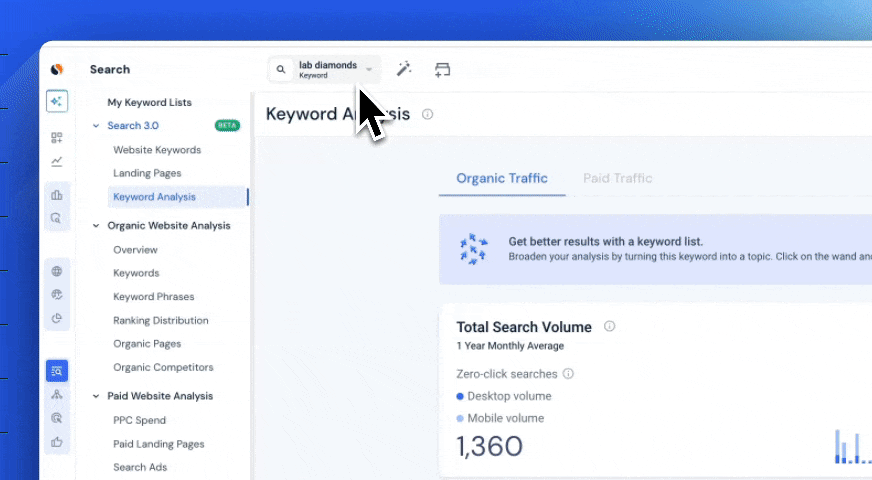The image size is (872, 480).
Task: Click the compare icon next to wand
Action: tap(442, 69)
